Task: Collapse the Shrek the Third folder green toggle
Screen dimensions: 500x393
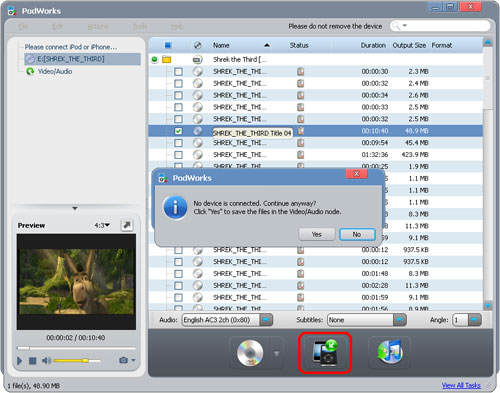Action: click(154, 60)
